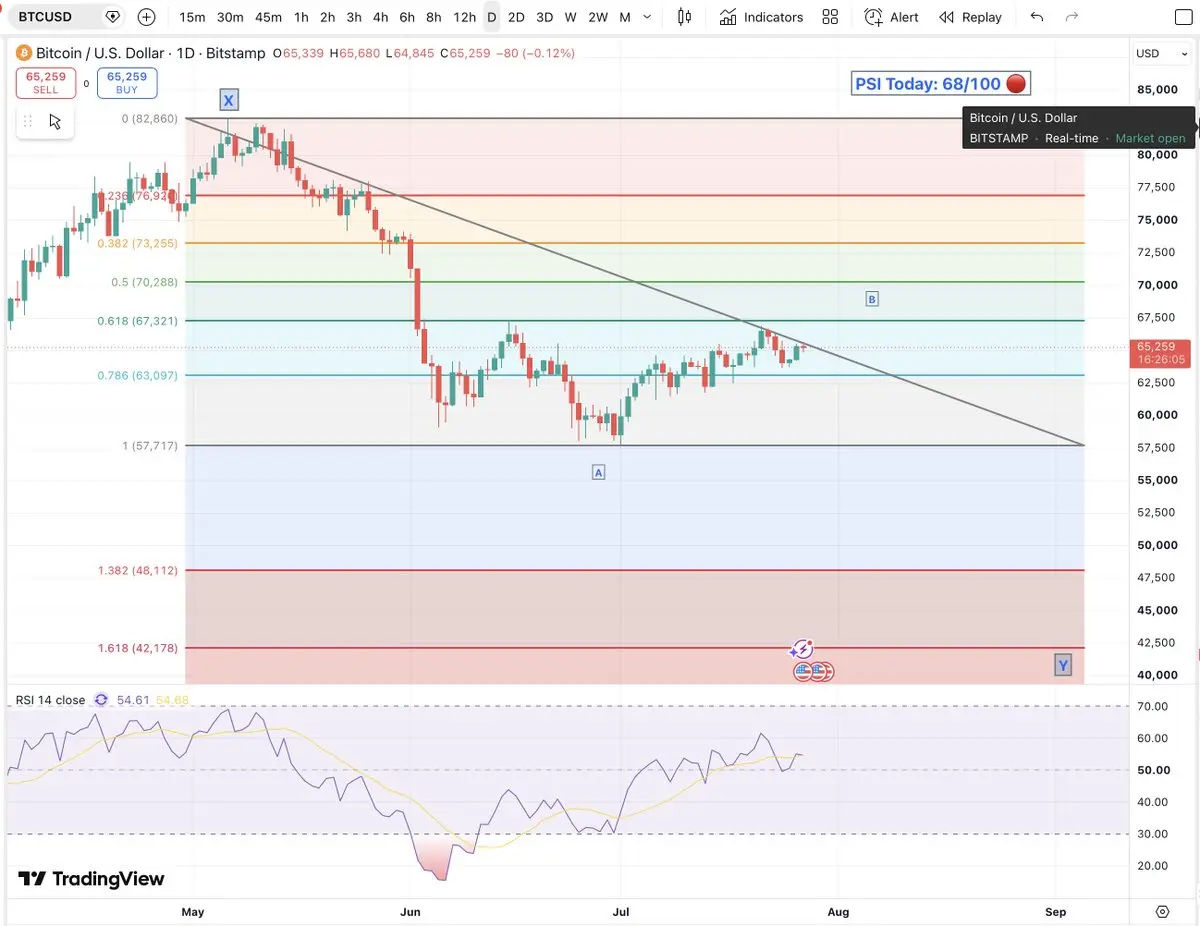Set interval to 8h
Screen dimensions: 1200x926
(433, 17)
